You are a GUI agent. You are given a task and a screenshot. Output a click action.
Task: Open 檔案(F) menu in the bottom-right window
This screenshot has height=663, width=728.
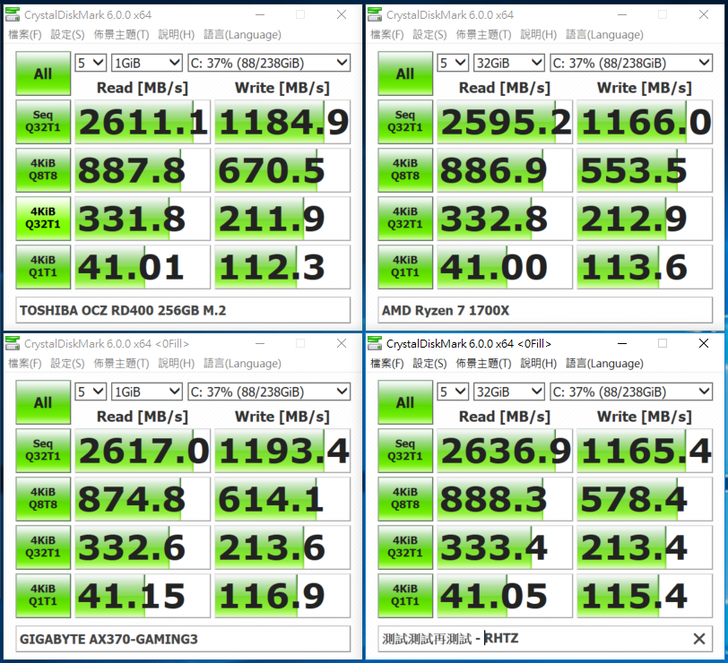[x=387, y=363]
